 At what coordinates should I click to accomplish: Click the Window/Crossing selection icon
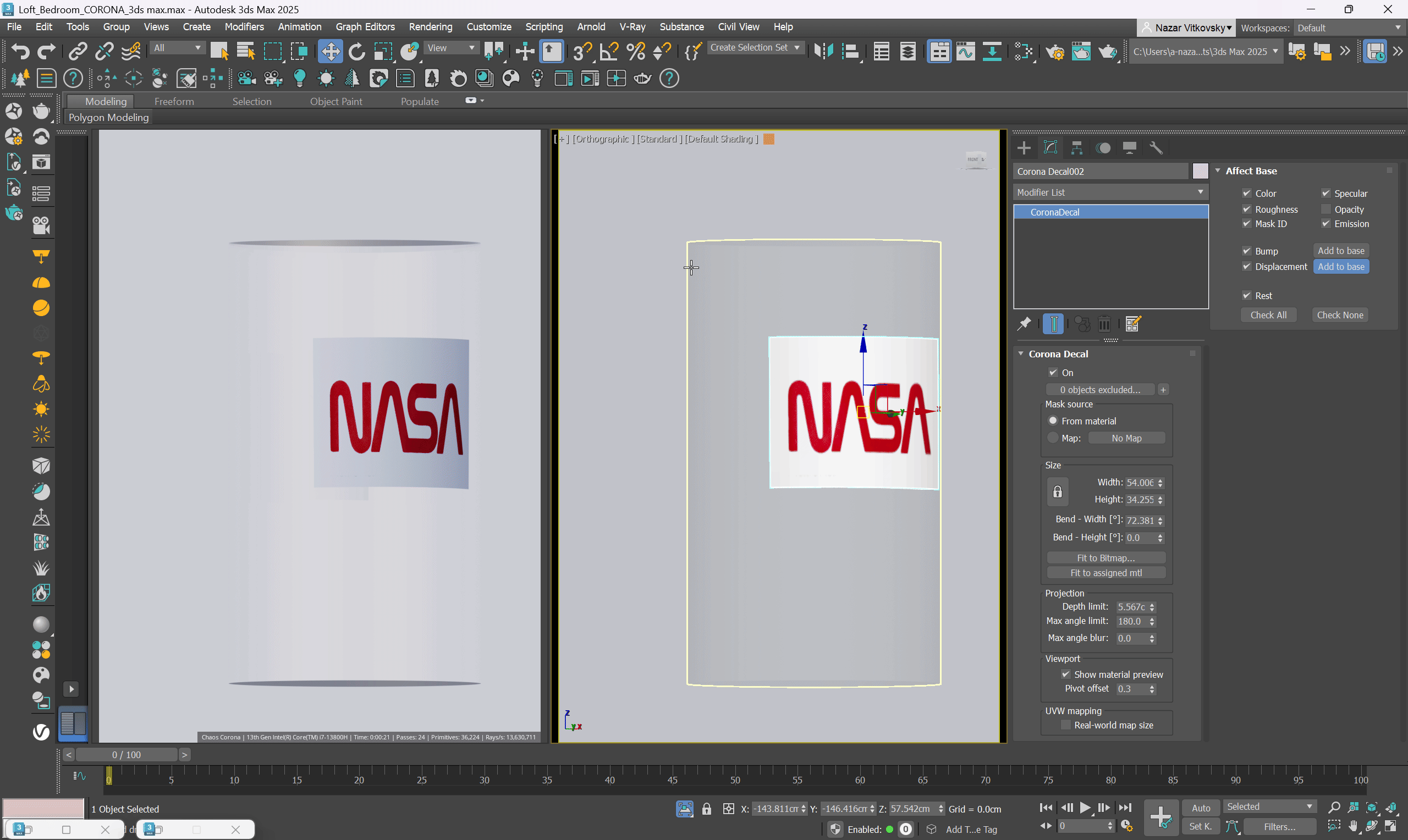point(299,52)
